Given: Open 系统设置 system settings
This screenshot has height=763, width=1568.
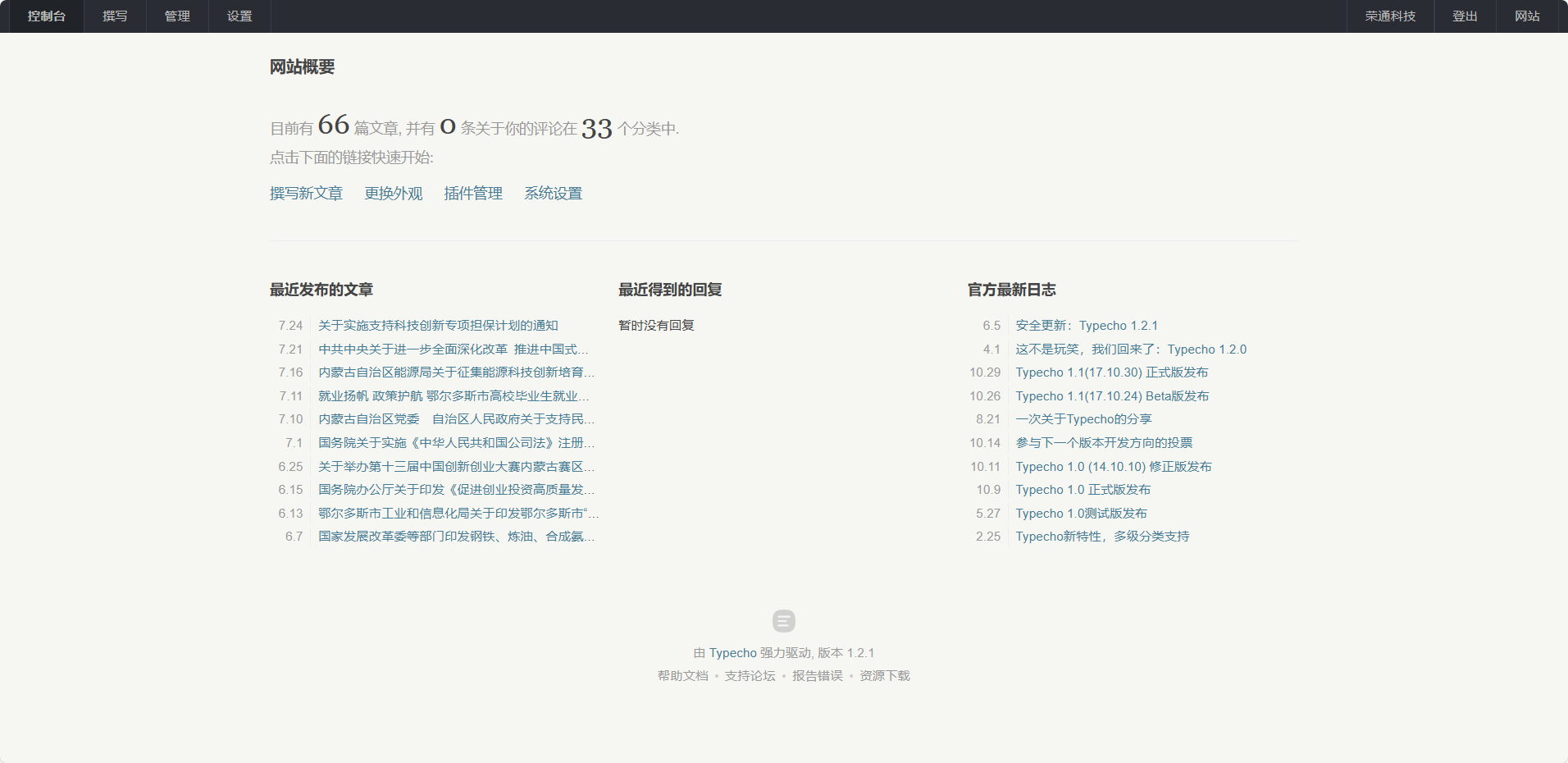Looking at the screenshot, I should [554, 193].
